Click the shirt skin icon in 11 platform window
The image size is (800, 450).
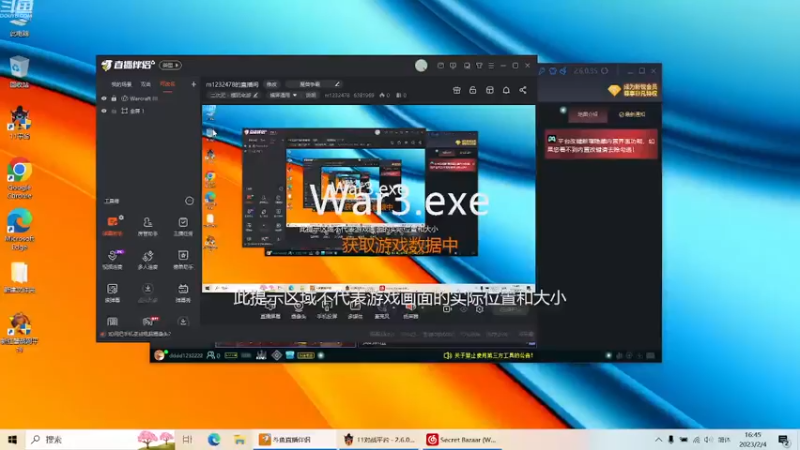pos(553,71)
